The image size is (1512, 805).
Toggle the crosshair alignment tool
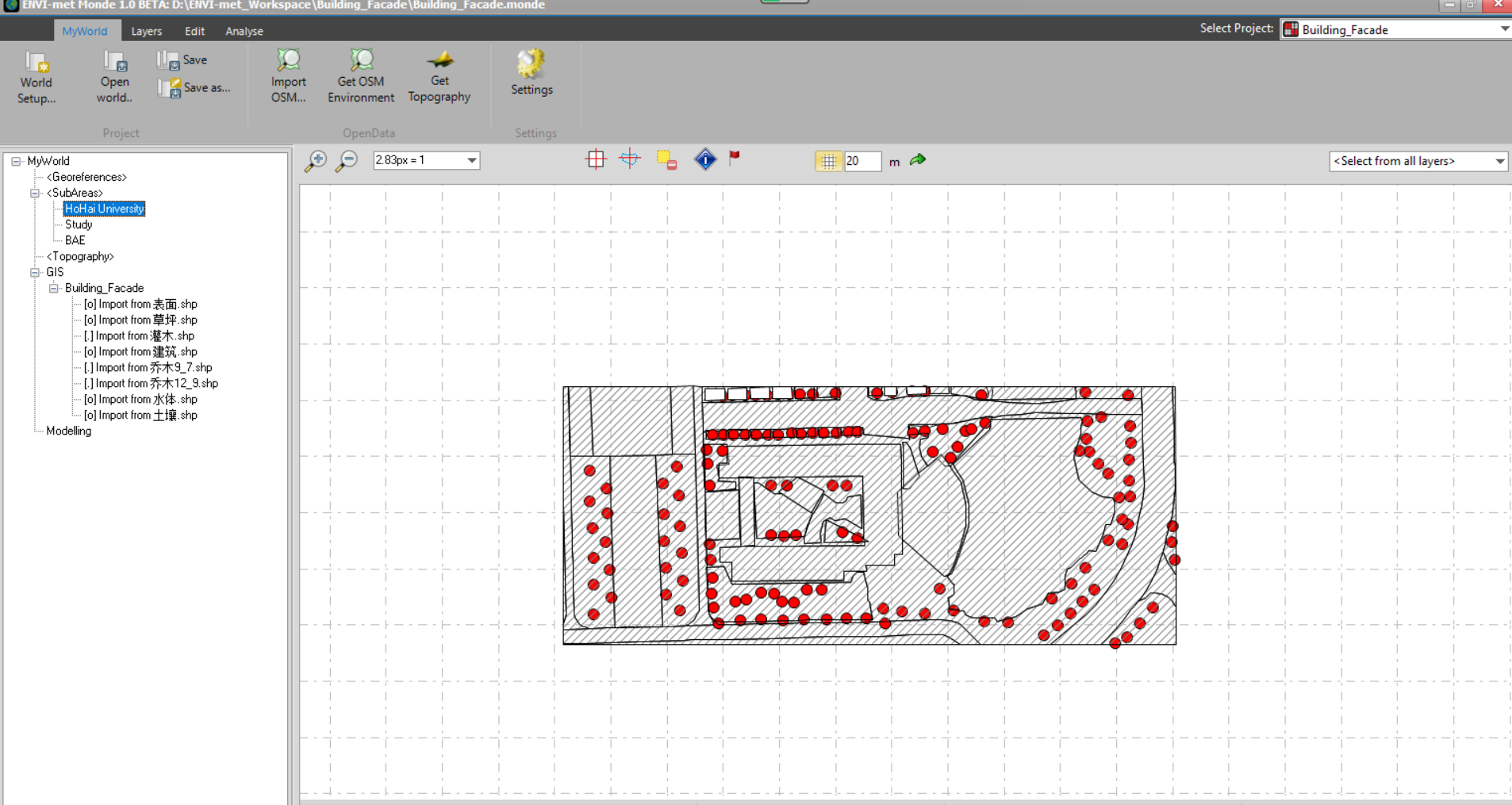tap(628, 159)
